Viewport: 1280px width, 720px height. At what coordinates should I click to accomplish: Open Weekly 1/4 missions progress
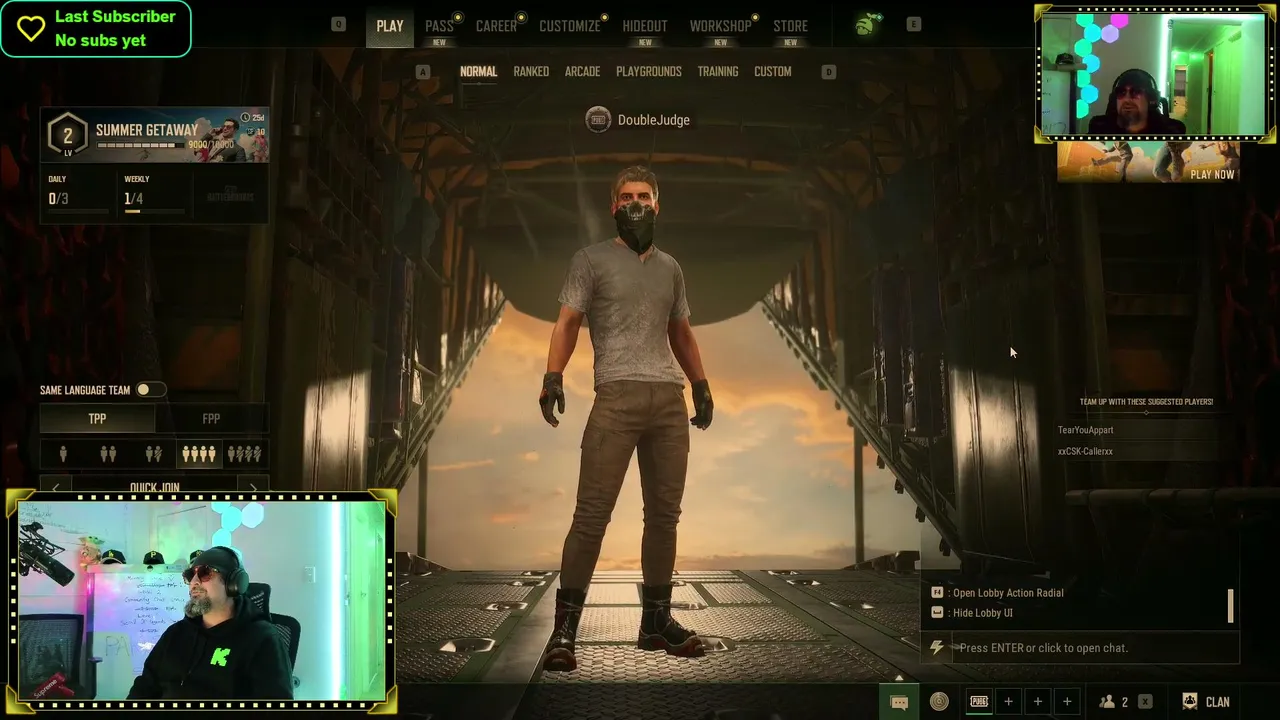pyautogui.click(x=154, y=193)
